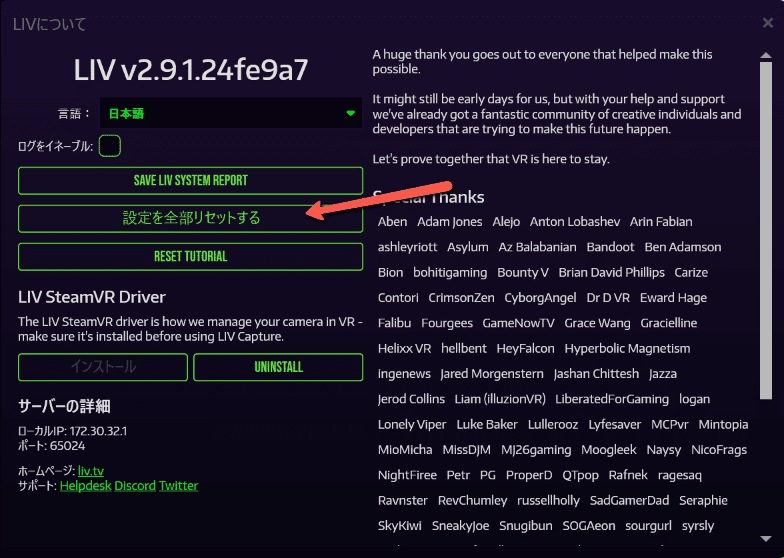Screen dimensions: 784x558
Task: Click the green dropdown arrow beside 日本語
Action: click(x=350, y=114)
